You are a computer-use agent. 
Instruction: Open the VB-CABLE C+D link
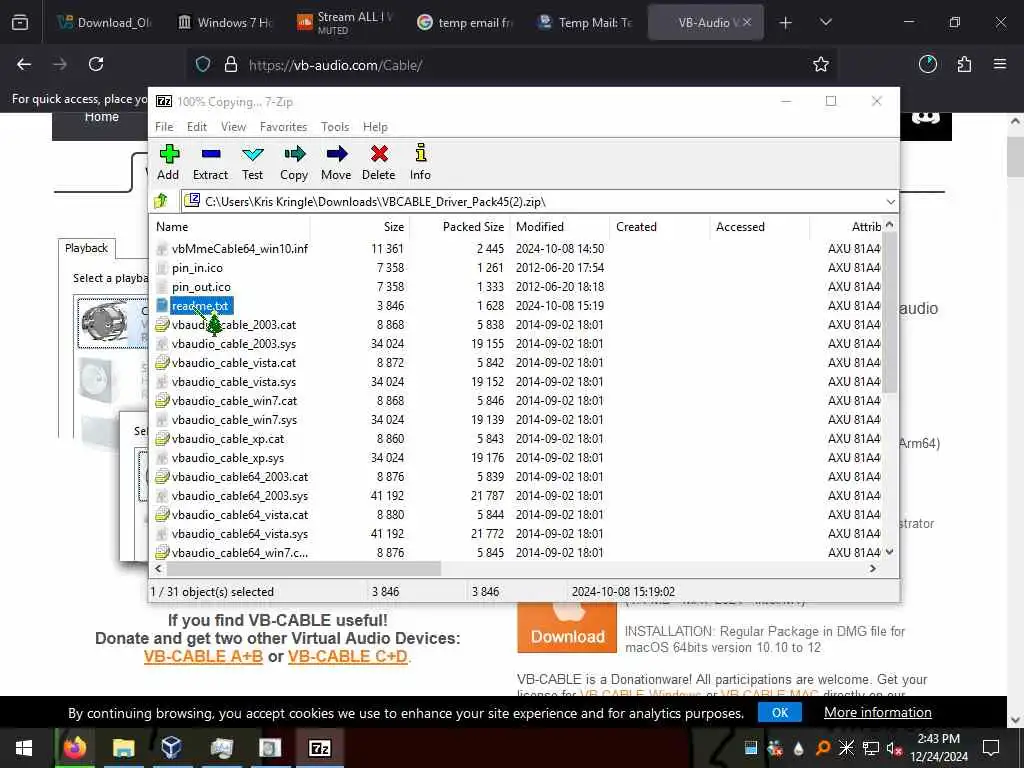pos(347,656)
